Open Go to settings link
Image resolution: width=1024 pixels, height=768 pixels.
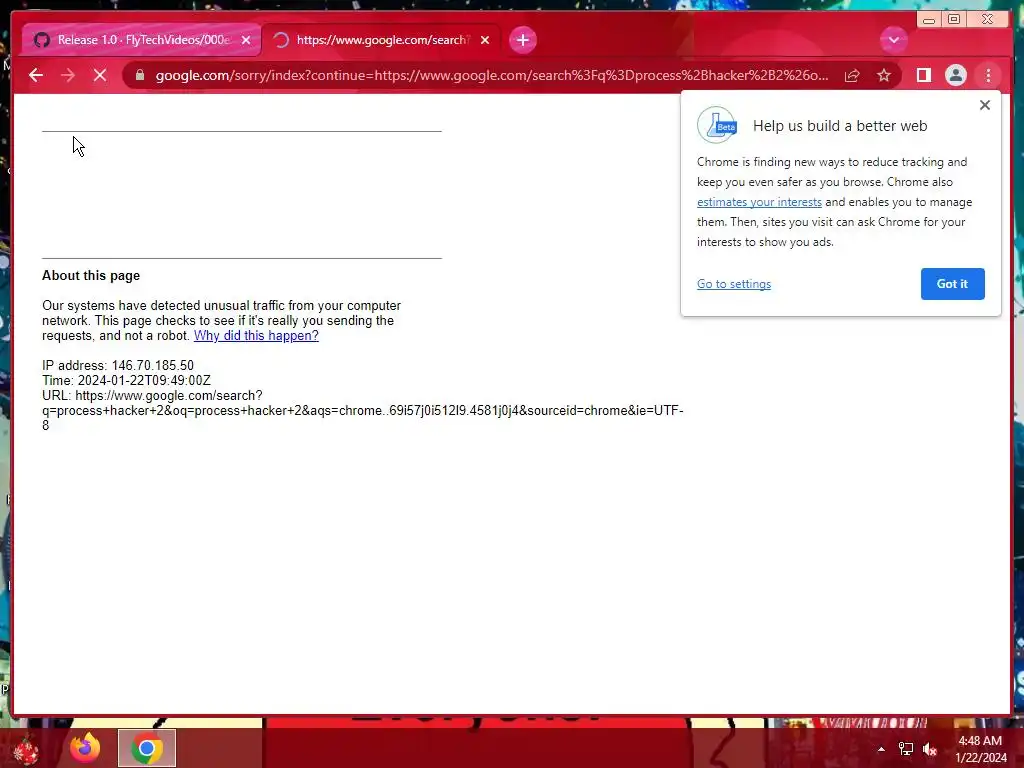tap(734, 284)
